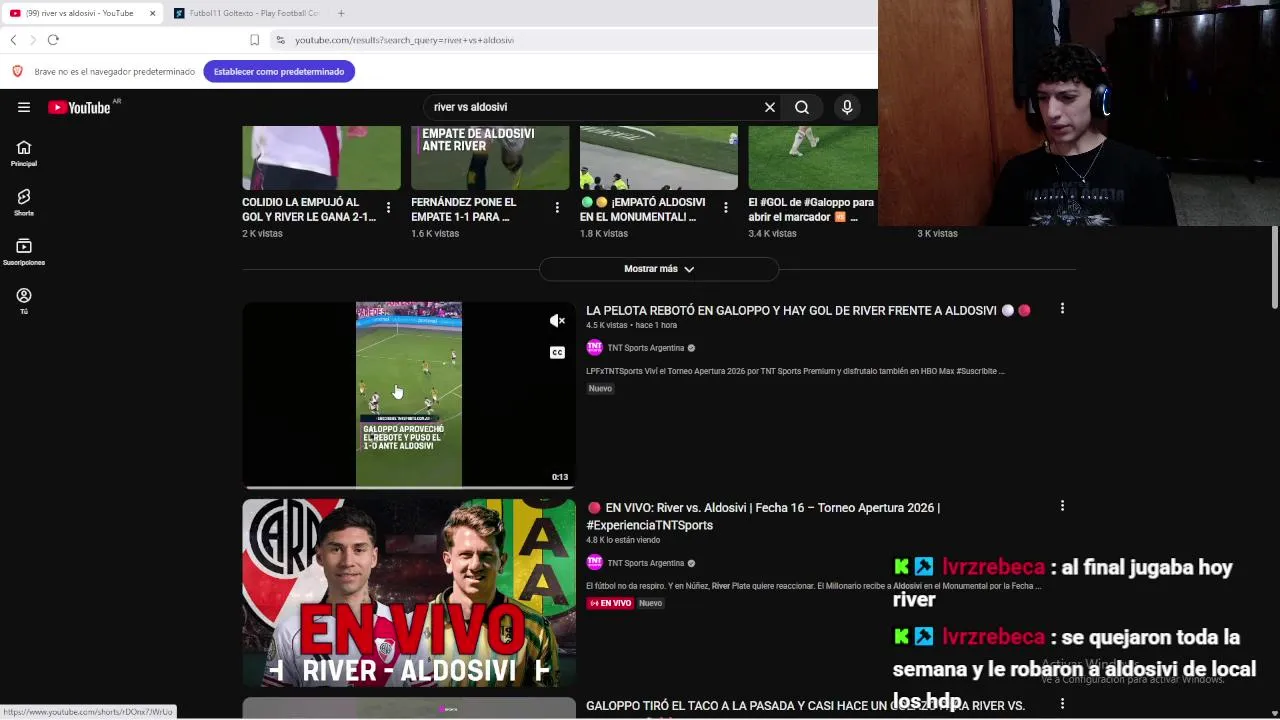Open La pelota rebotó en Galoppo video title

click(791, 311)
